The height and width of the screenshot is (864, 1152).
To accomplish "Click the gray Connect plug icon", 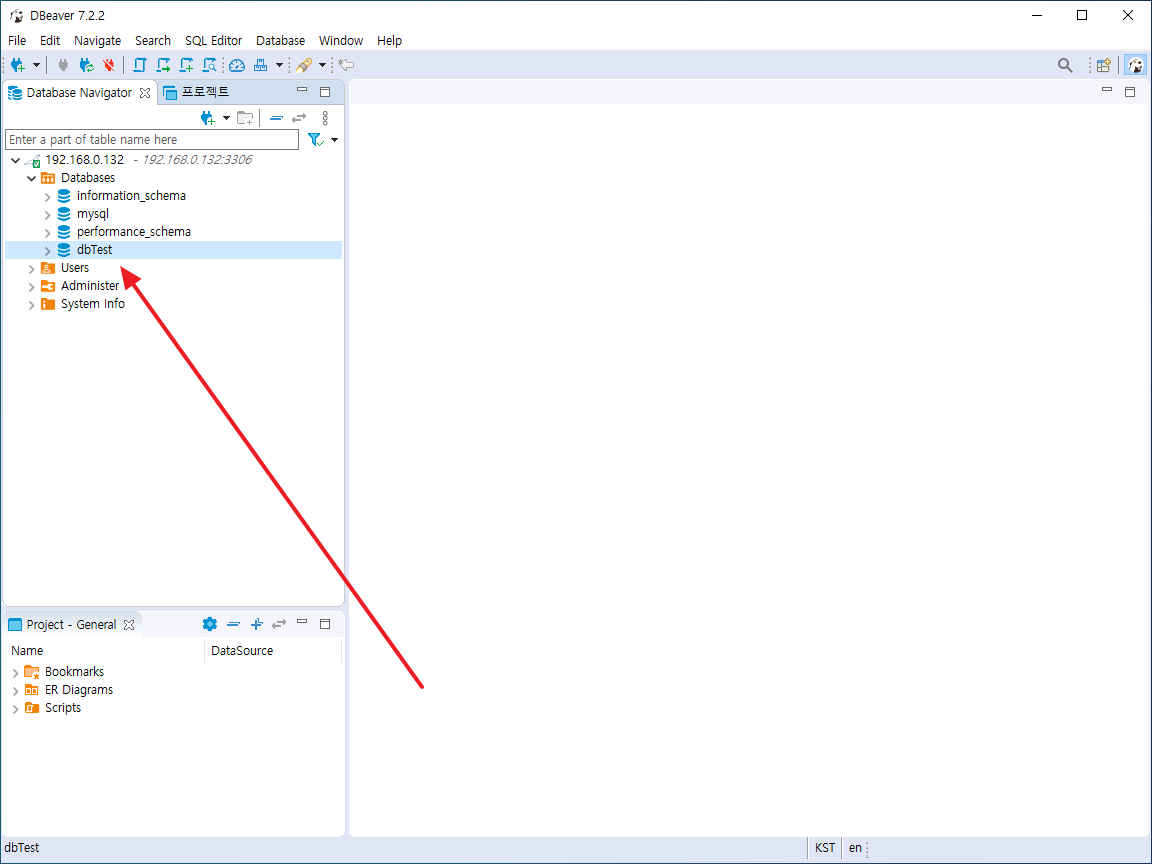I will [x=63, y=65].
